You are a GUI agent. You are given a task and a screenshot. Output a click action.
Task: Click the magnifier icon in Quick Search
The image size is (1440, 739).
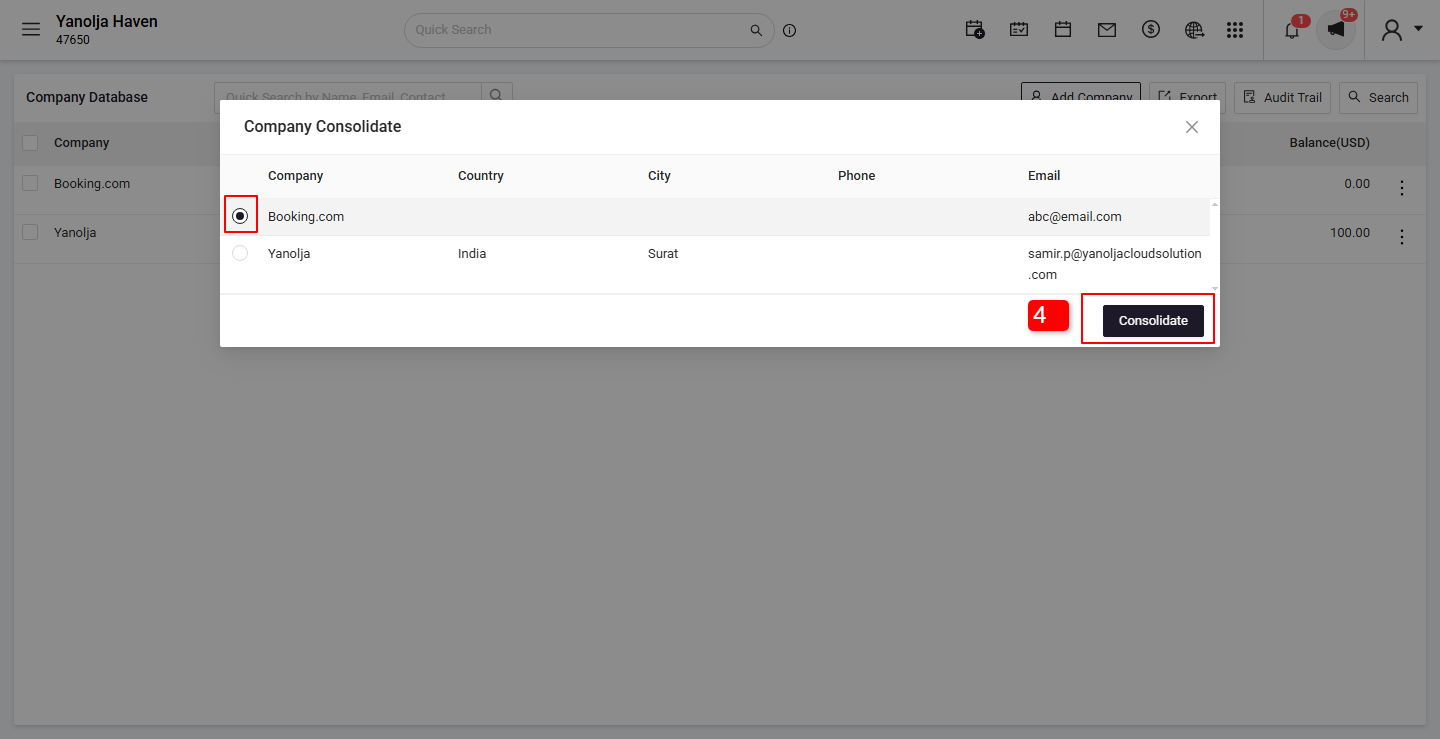tap(756, 30)
